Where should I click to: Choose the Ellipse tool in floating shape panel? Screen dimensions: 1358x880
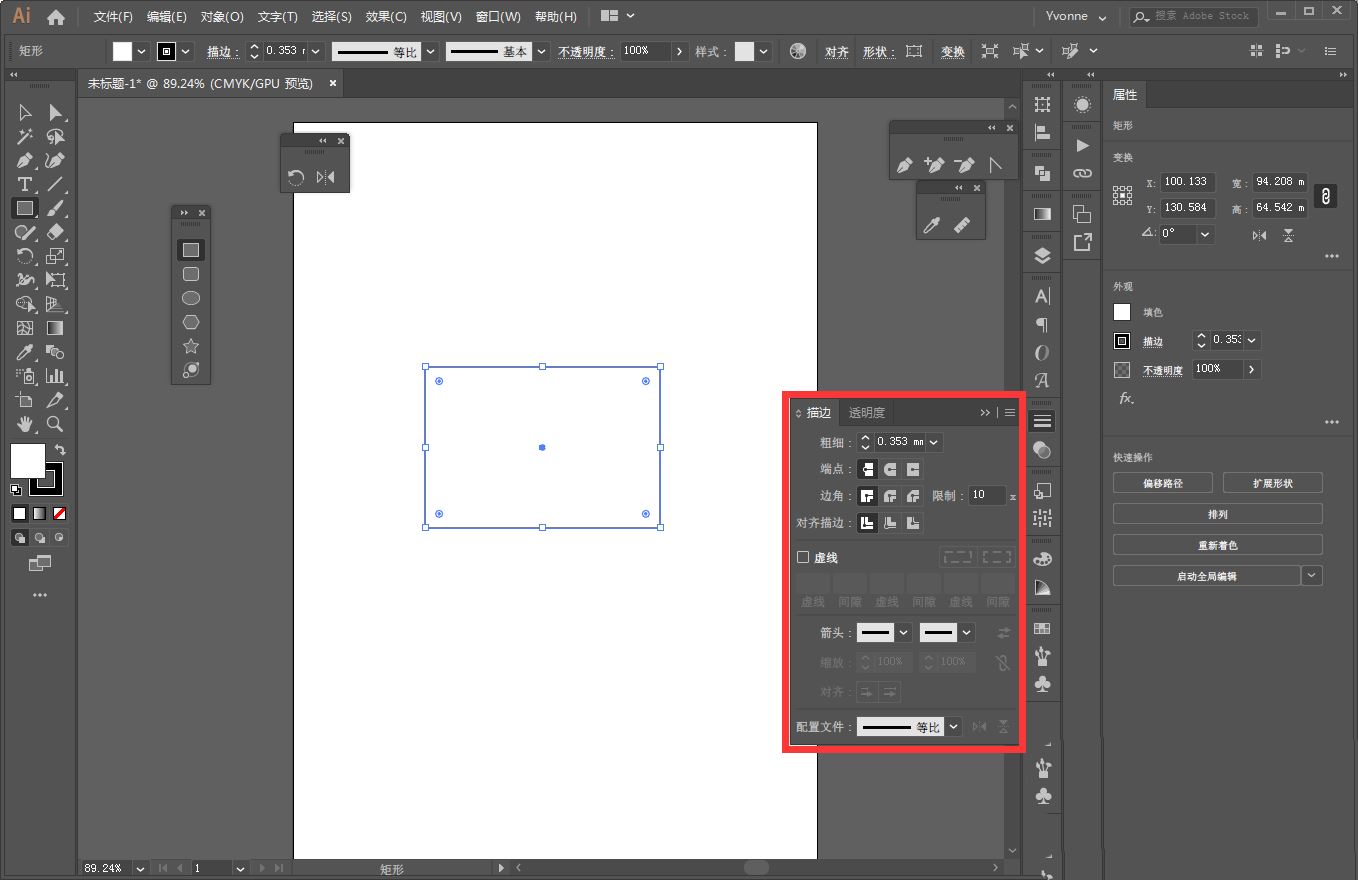point(190,298)
